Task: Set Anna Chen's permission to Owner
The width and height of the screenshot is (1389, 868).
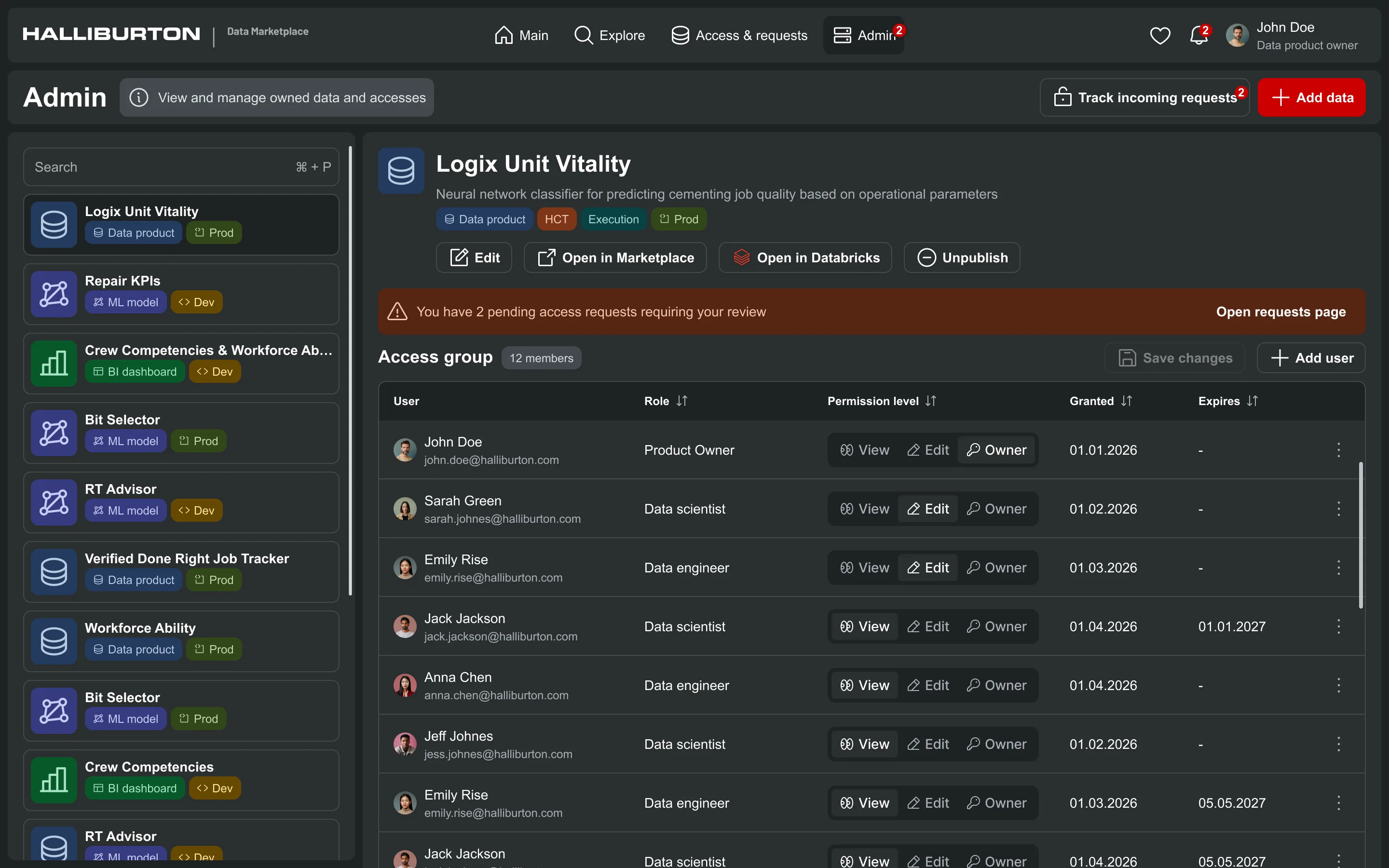Action: click(x=997, y=685)
